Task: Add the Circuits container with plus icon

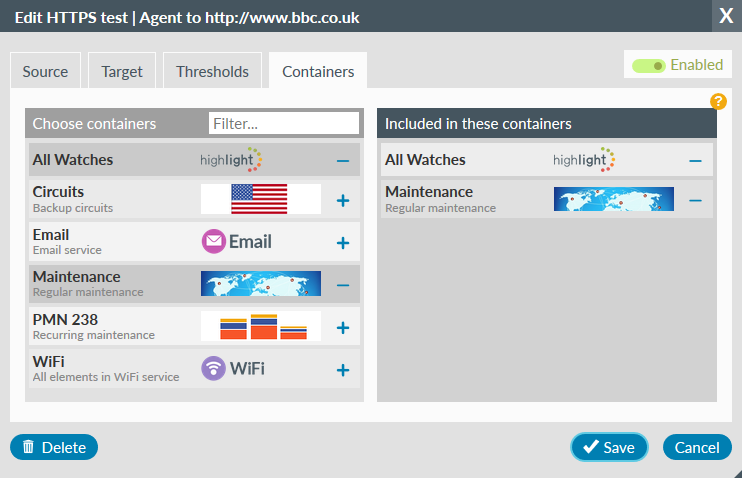Action: [x=342, y=200]
